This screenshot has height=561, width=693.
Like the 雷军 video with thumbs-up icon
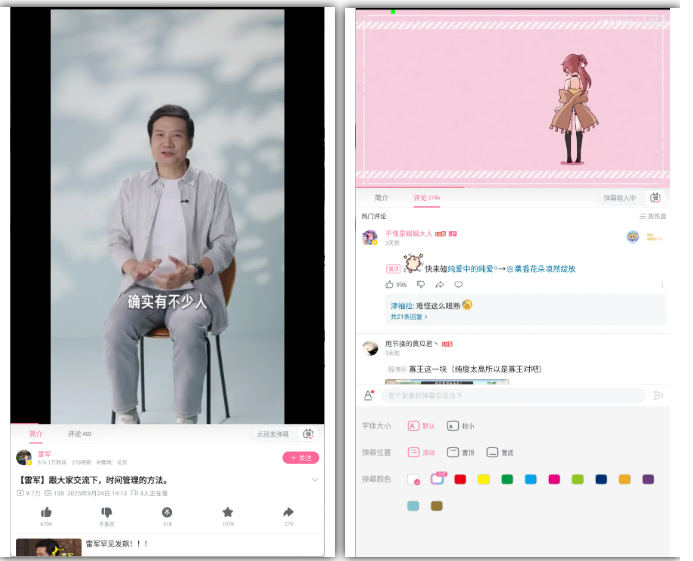coord(46,512)
